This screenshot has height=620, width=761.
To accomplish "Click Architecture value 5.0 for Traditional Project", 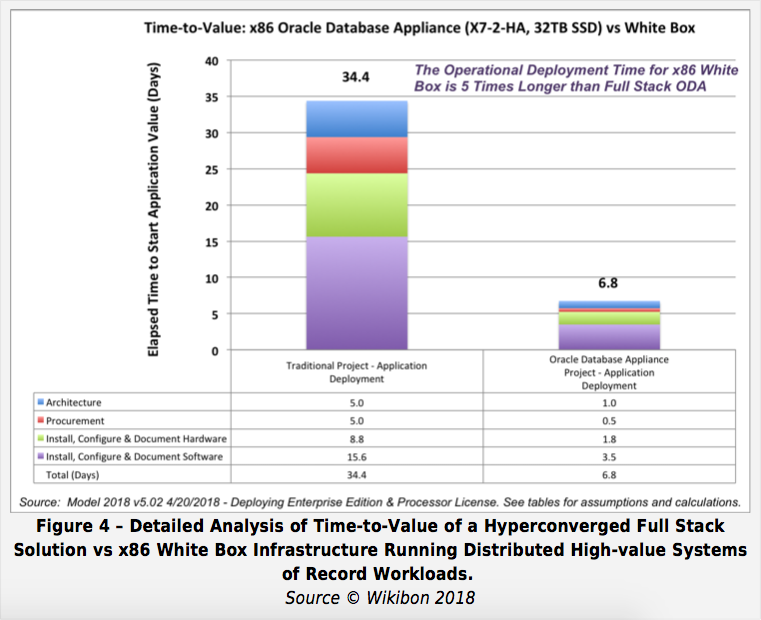I will [x=357, y=403].
